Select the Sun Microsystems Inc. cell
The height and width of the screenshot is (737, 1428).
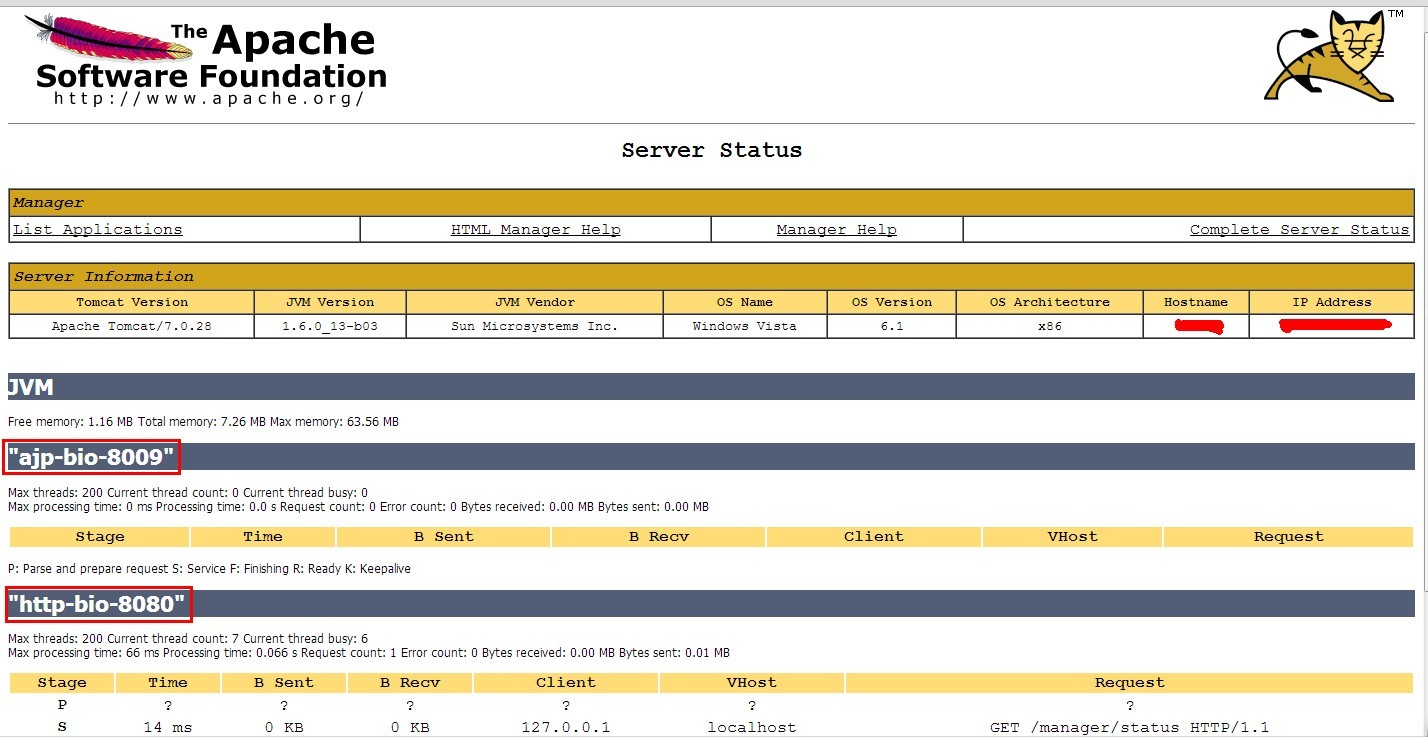535,326
